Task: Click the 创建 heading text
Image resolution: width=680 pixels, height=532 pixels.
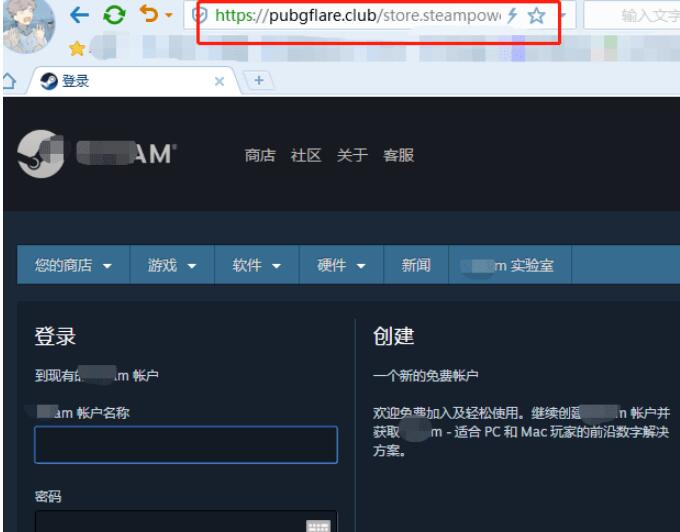Action: coord(393,336)
